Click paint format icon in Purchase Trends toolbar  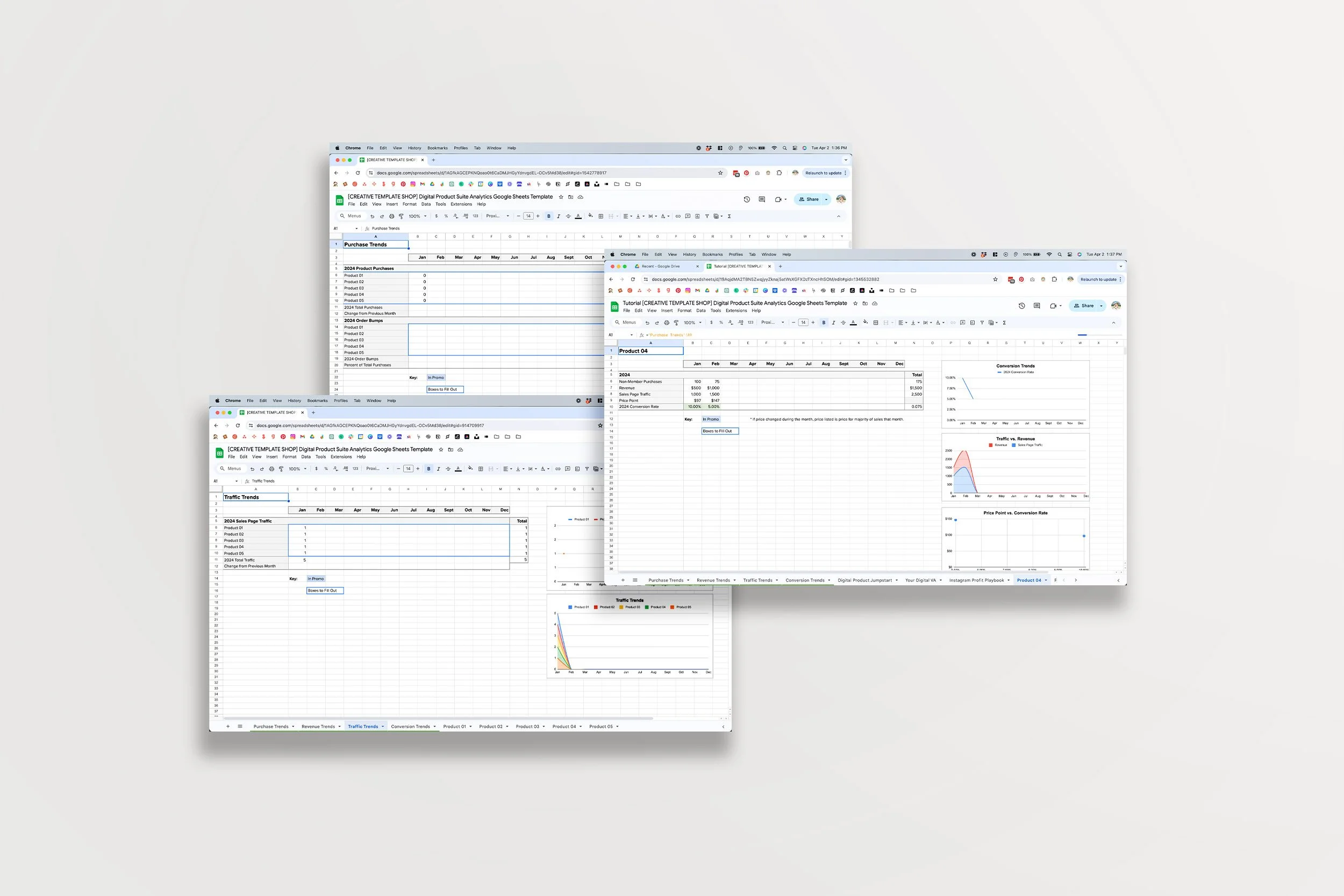[x=401, y=216]
